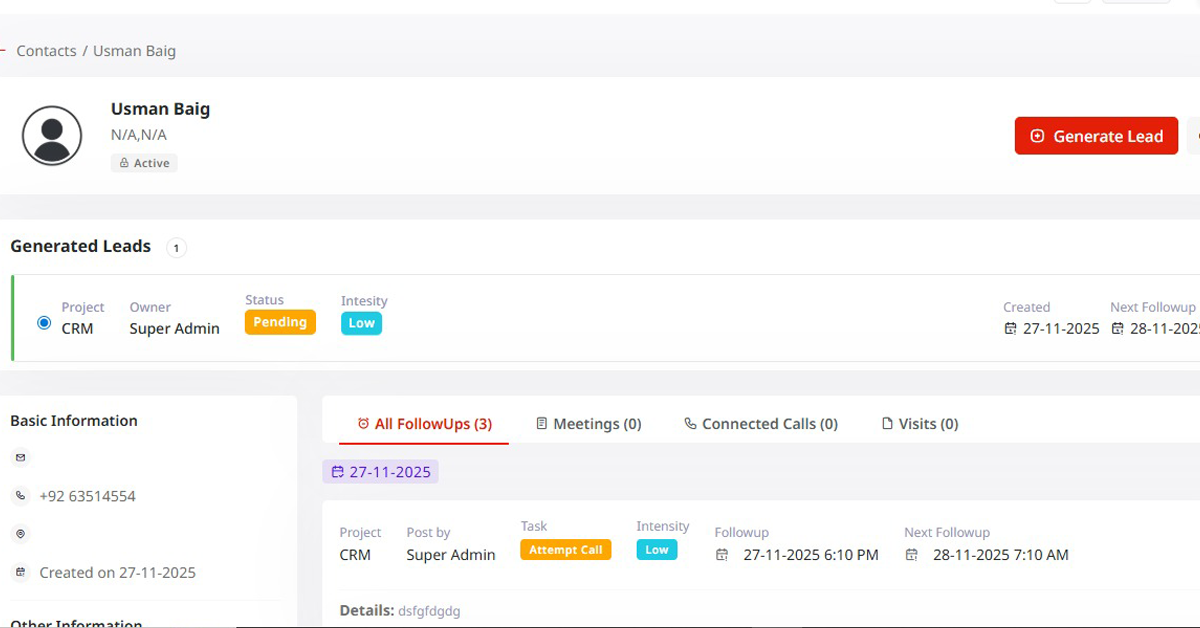This screenshot has height=628, width=1200.
Task: Click the phone icon beside +92 63514554
Action: click(x=20, y=495)
